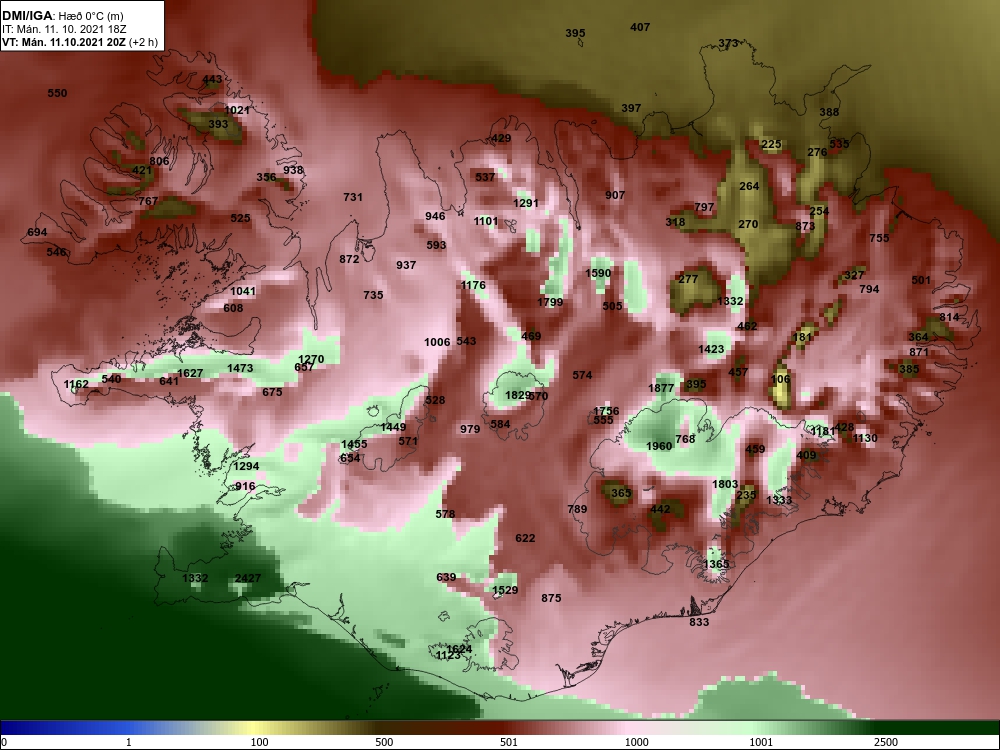Click the map value '937'
This screenshot has width=1000, height=750.
click(406, 265)
